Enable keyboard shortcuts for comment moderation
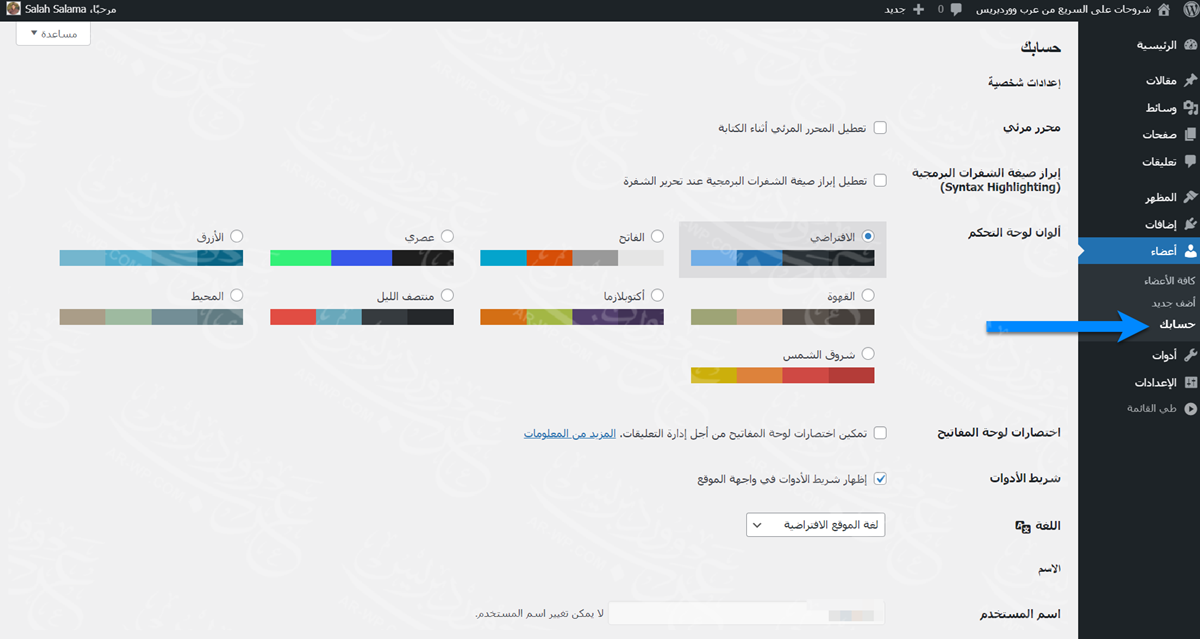This screenshot has width=1200, height=639. click(881, 433)
